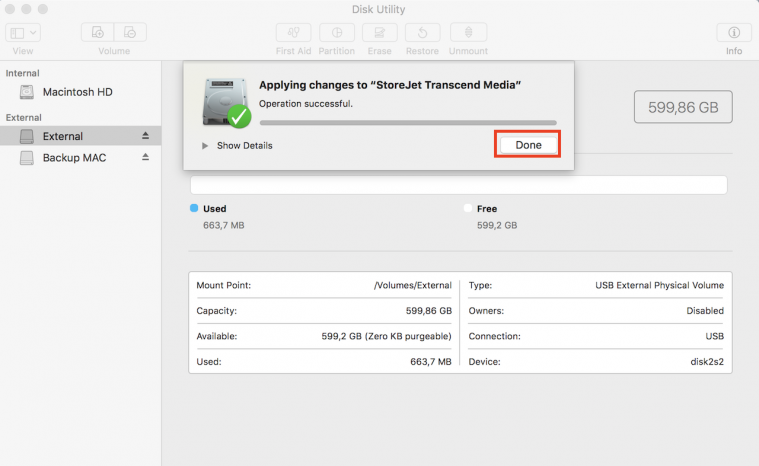Click the Add Volume toolbar icon

pyautogui.click(x=98, y=32)
